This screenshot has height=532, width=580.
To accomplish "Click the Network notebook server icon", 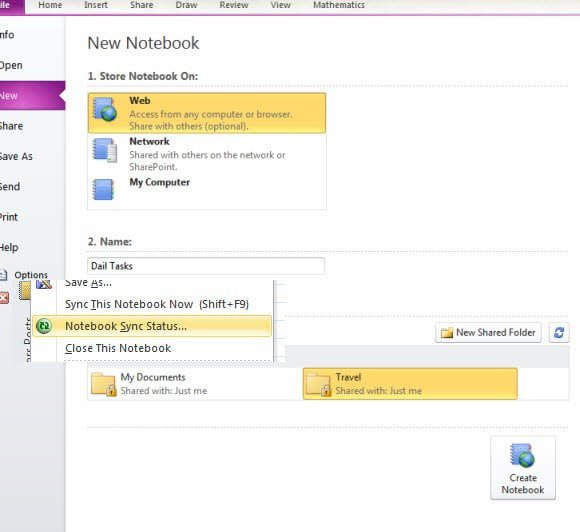I will pyautogui.click(x=105, y=150).
